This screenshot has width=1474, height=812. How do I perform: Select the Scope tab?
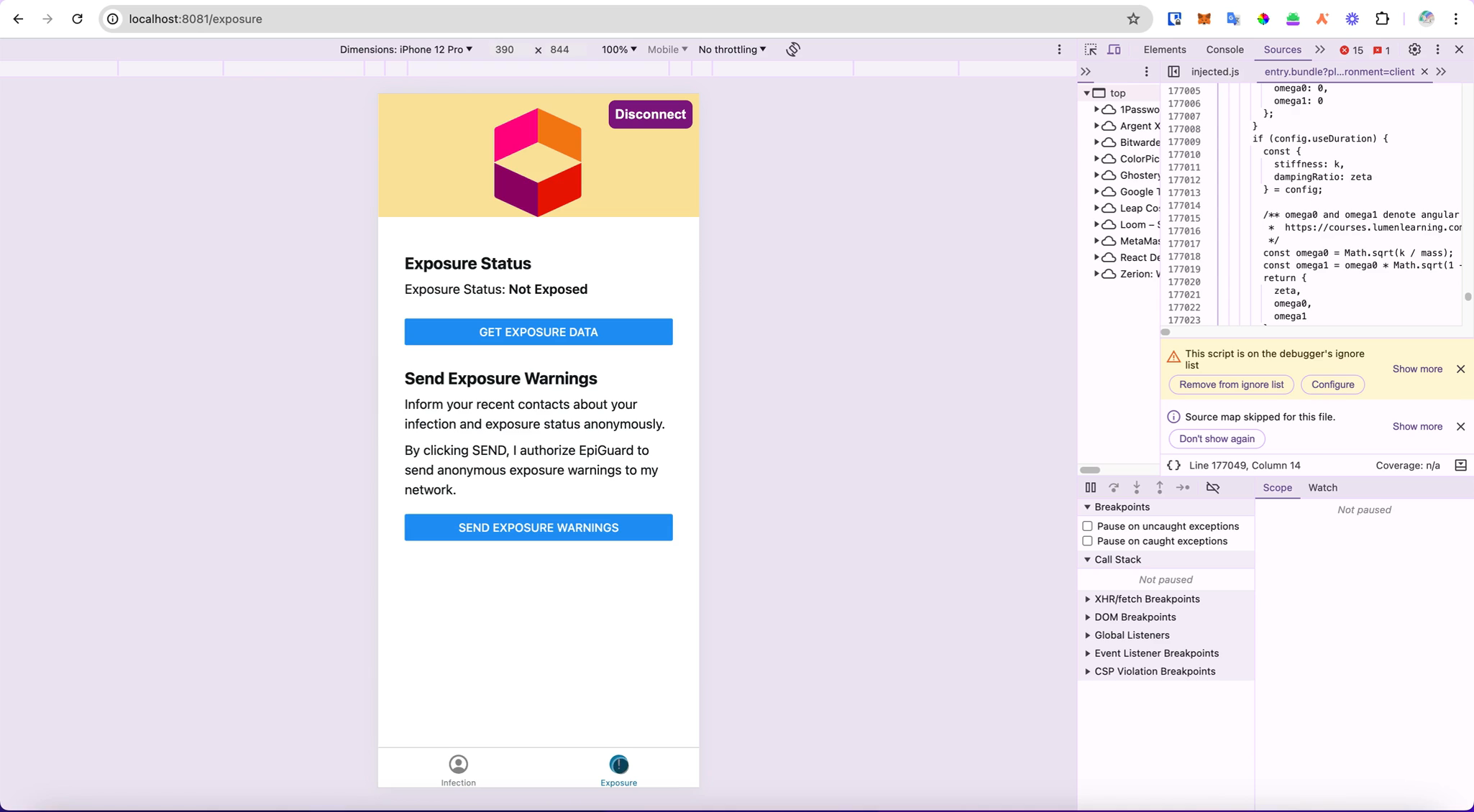click(x=1277, y=488)
